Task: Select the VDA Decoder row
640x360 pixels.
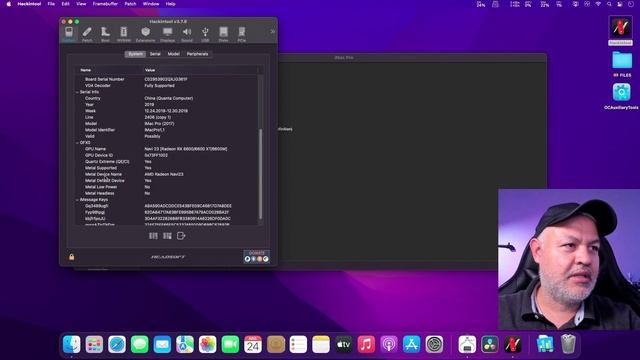Action: (x=167, y=86)
